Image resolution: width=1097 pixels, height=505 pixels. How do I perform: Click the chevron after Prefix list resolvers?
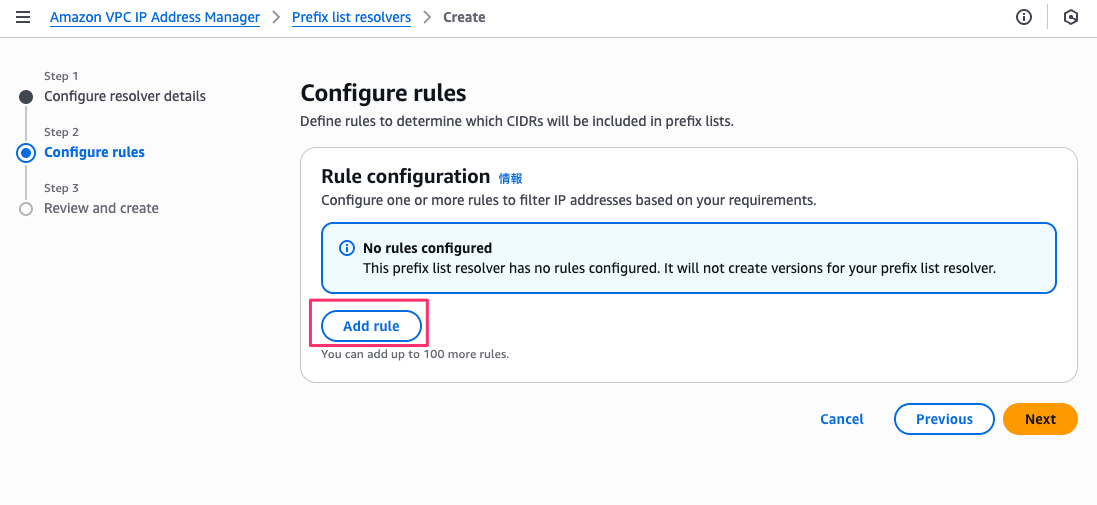(427, 17)
